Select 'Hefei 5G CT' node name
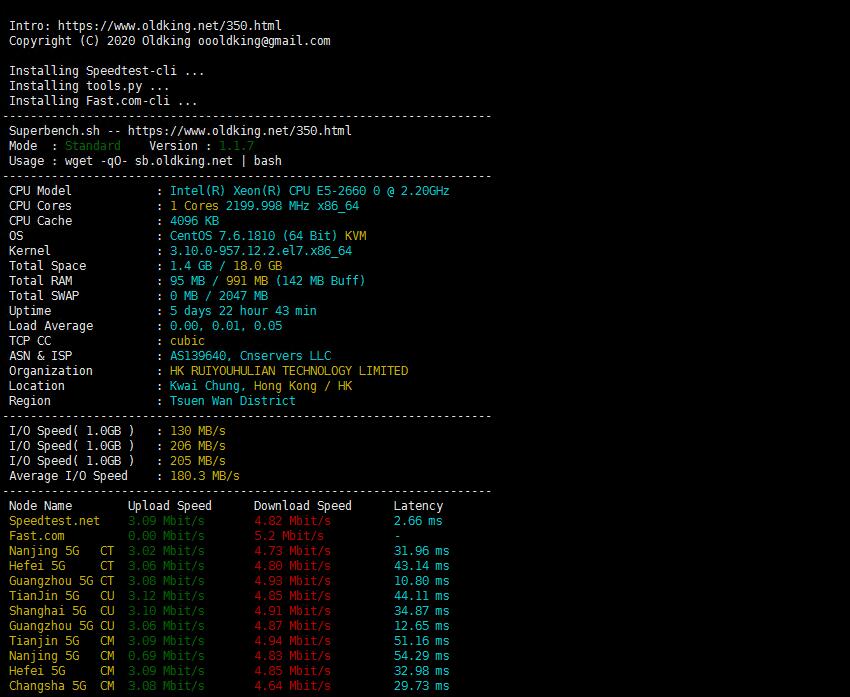Screen dimensions: 850x697 tap(61, 566)
